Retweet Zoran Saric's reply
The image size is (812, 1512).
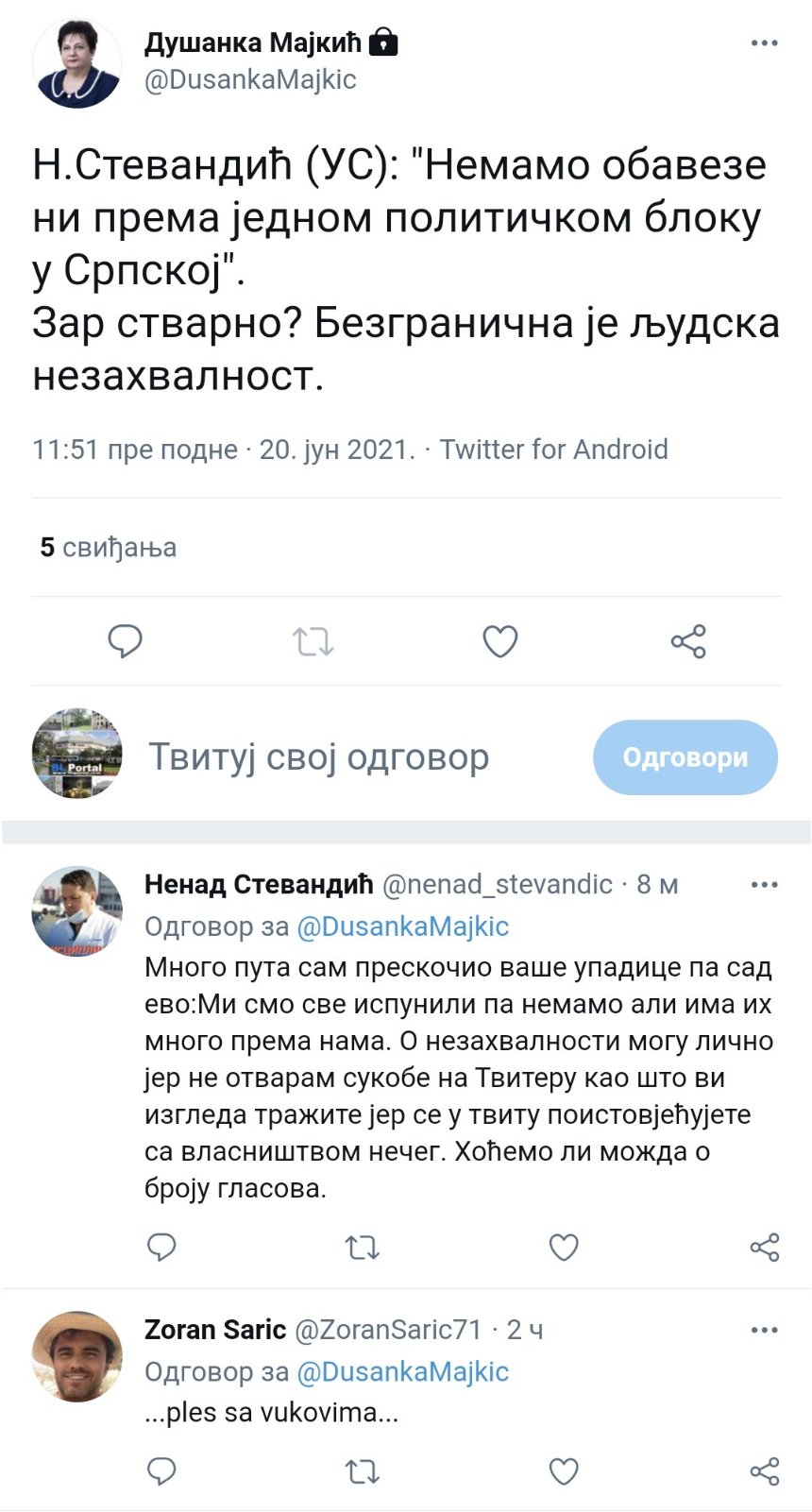click(363, 1470)
